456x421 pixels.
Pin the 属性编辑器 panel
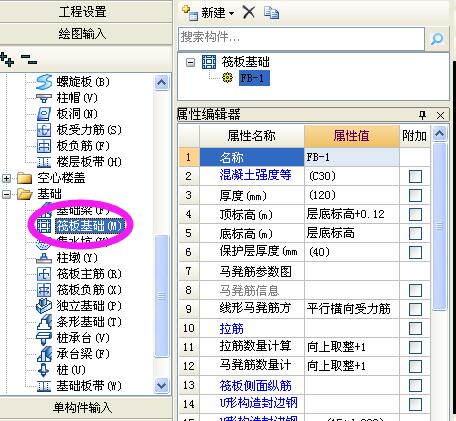click(x=422, y=115)
